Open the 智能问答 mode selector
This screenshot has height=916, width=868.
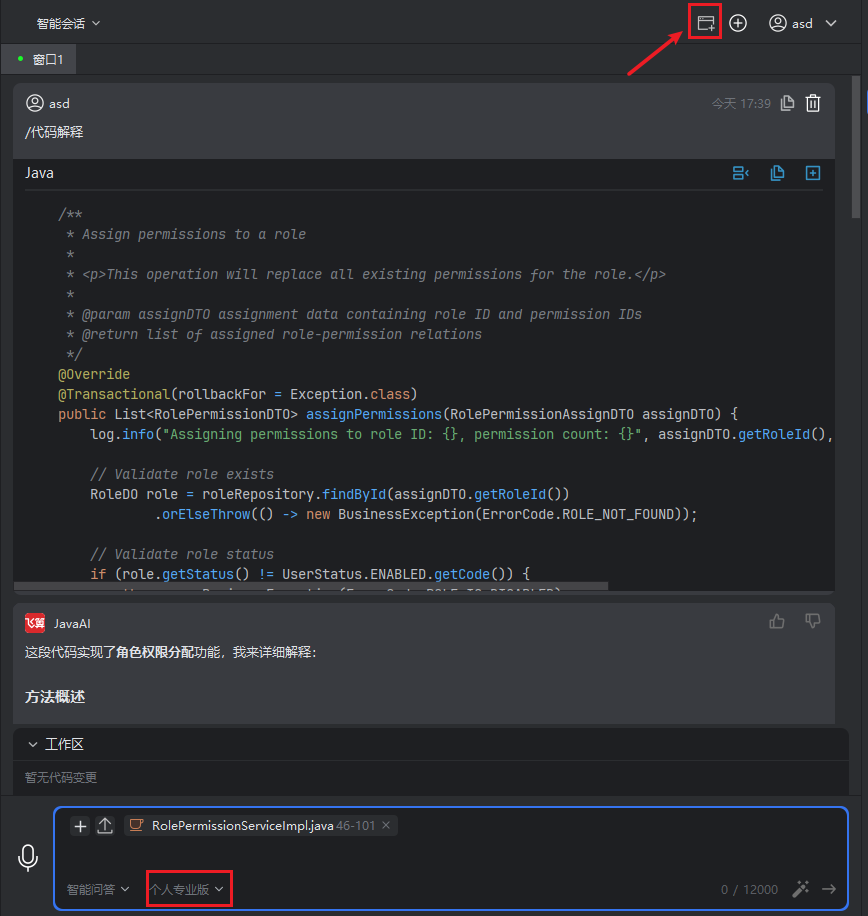click(x=98, y=889)
